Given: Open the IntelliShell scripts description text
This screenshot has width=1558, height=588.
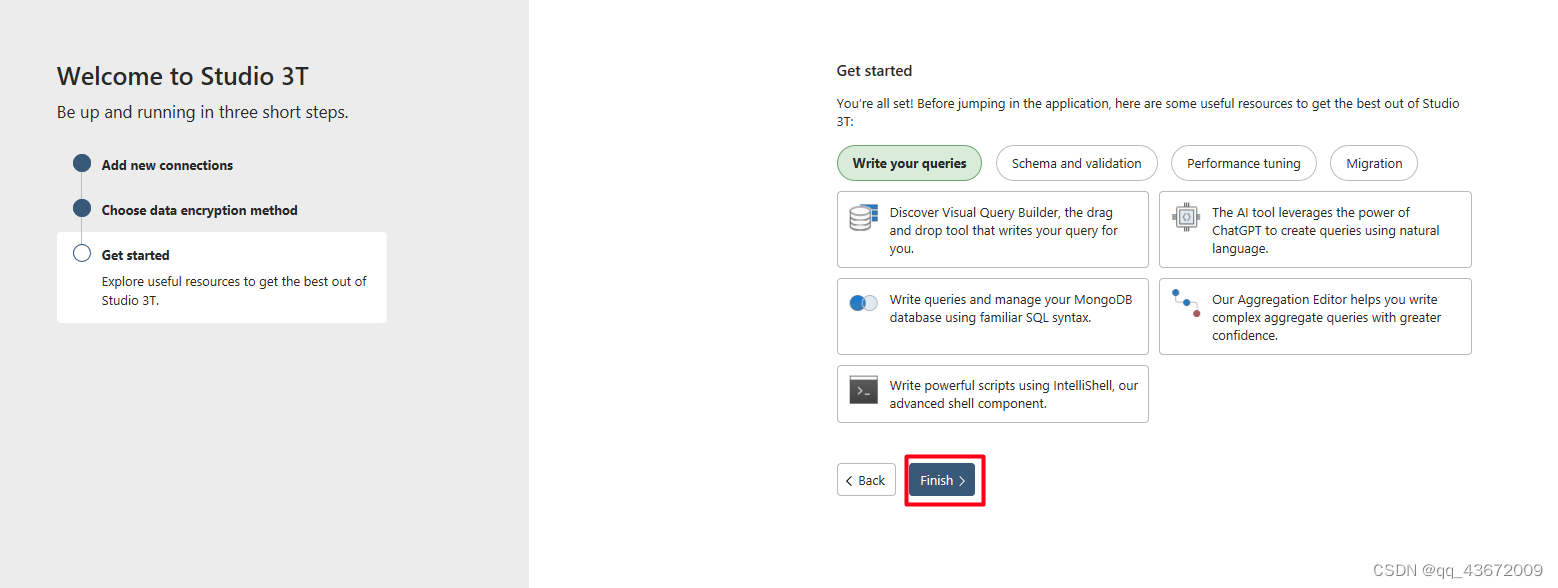Looking at the screenshot, I should point(1014,394).
